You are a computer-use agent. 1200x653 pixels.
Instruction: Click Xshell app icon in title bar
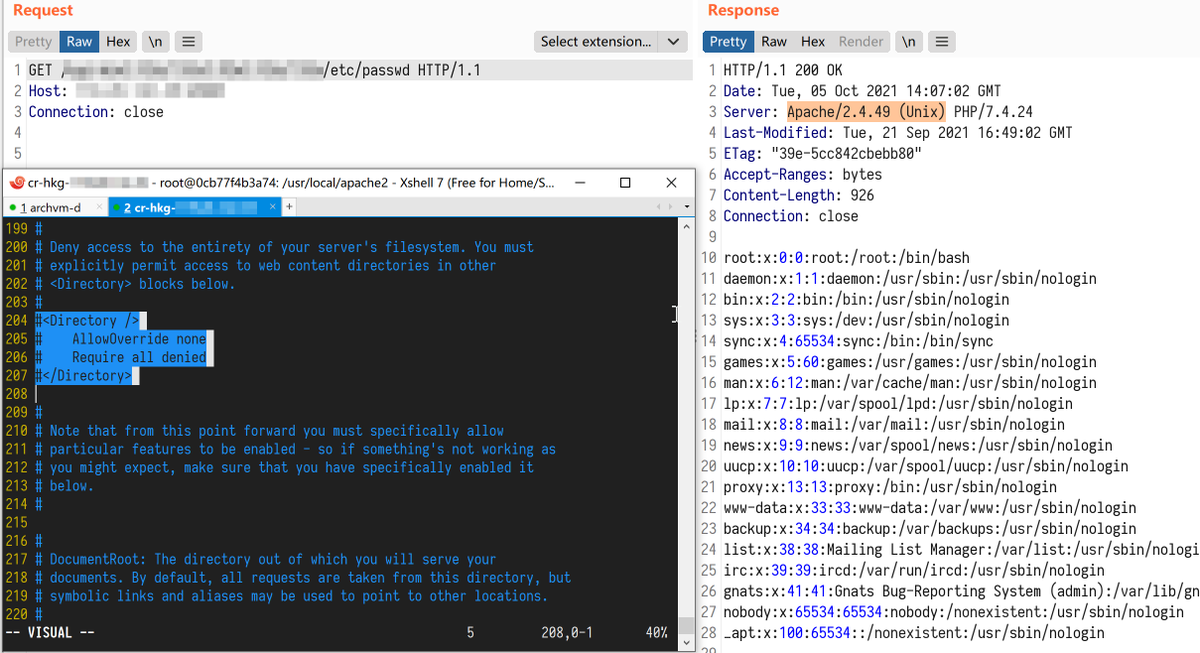pos(17,183)
